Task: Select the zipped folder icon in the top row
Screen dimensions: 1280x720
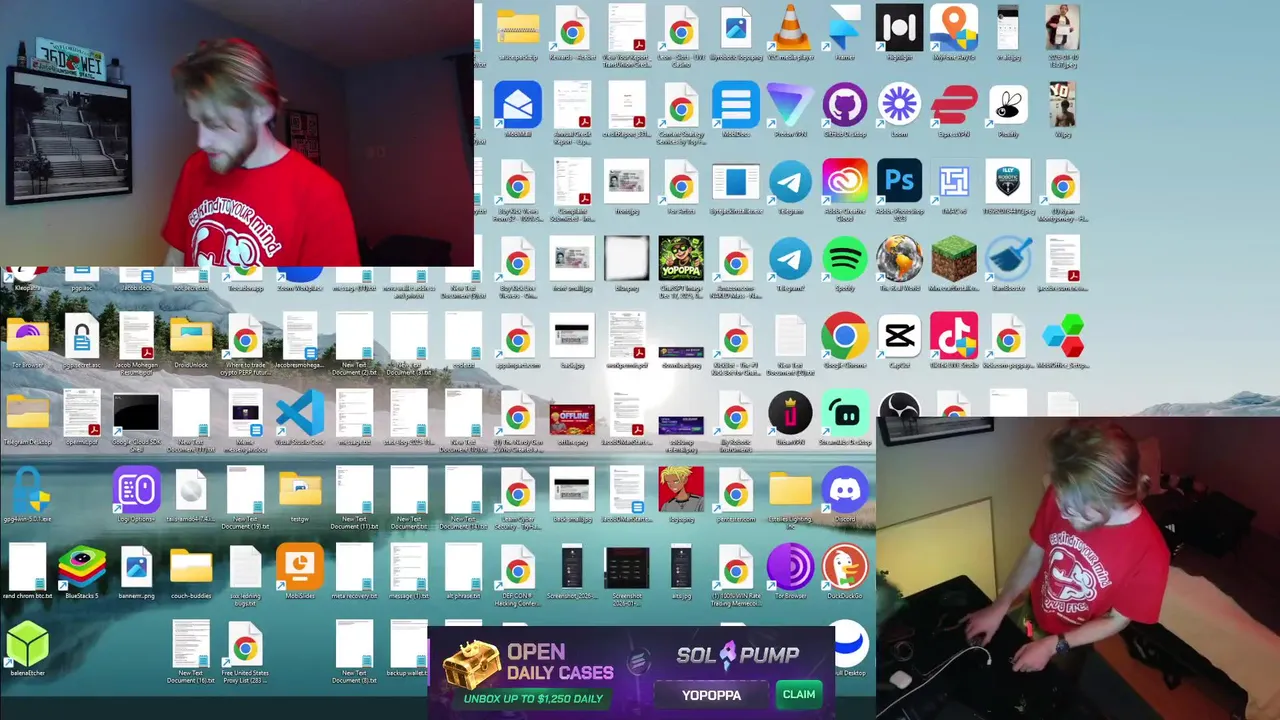Action: click(518, 28)
